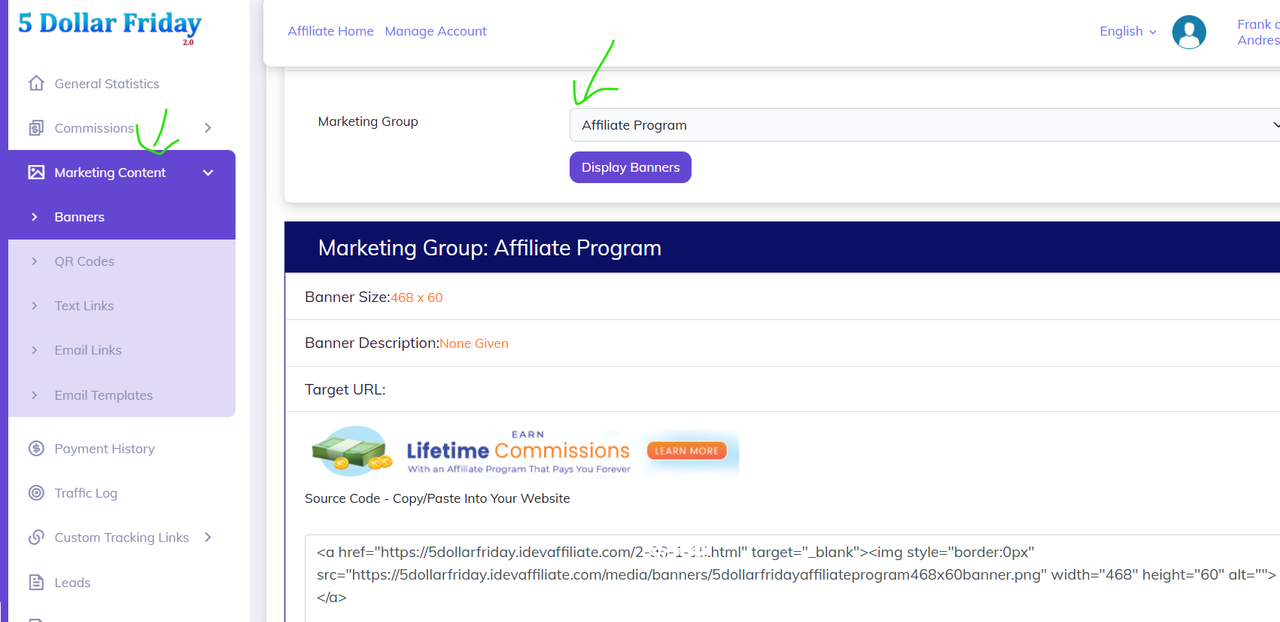Select Banners submenu item
Viewport: 1280px width, 622px height.
79,217
